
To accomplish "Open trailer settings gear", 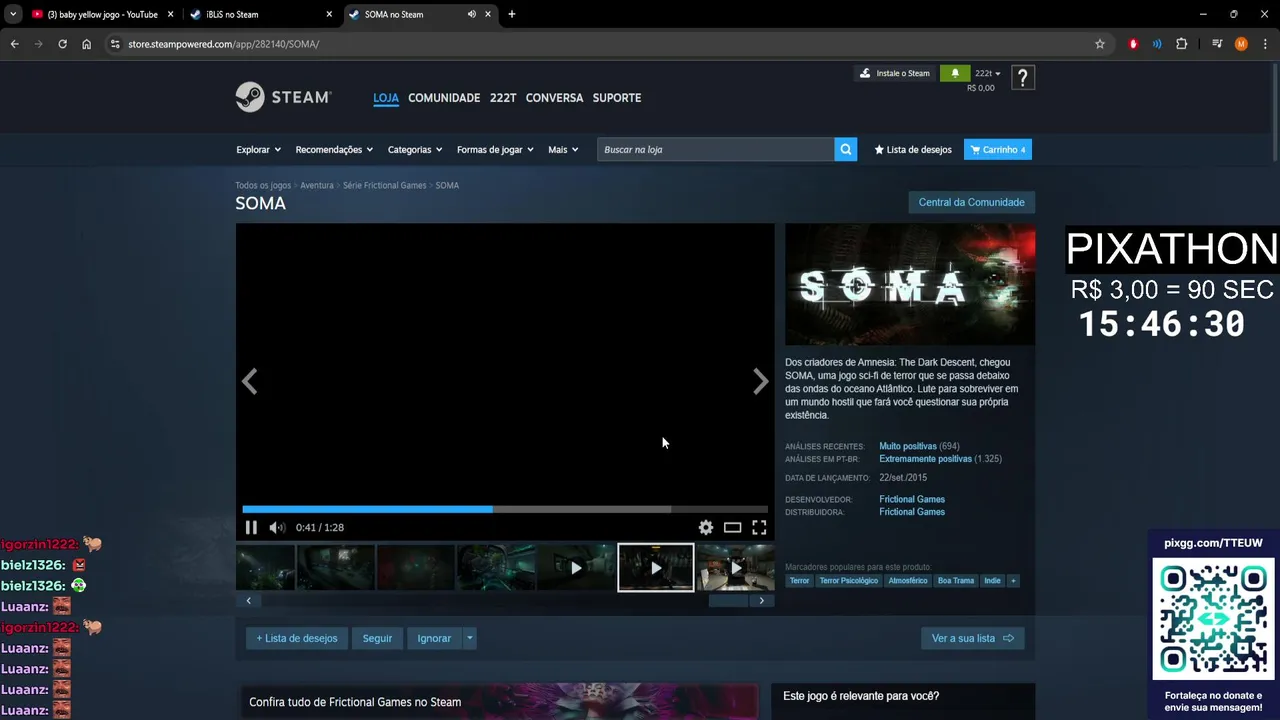I will 706,528.
